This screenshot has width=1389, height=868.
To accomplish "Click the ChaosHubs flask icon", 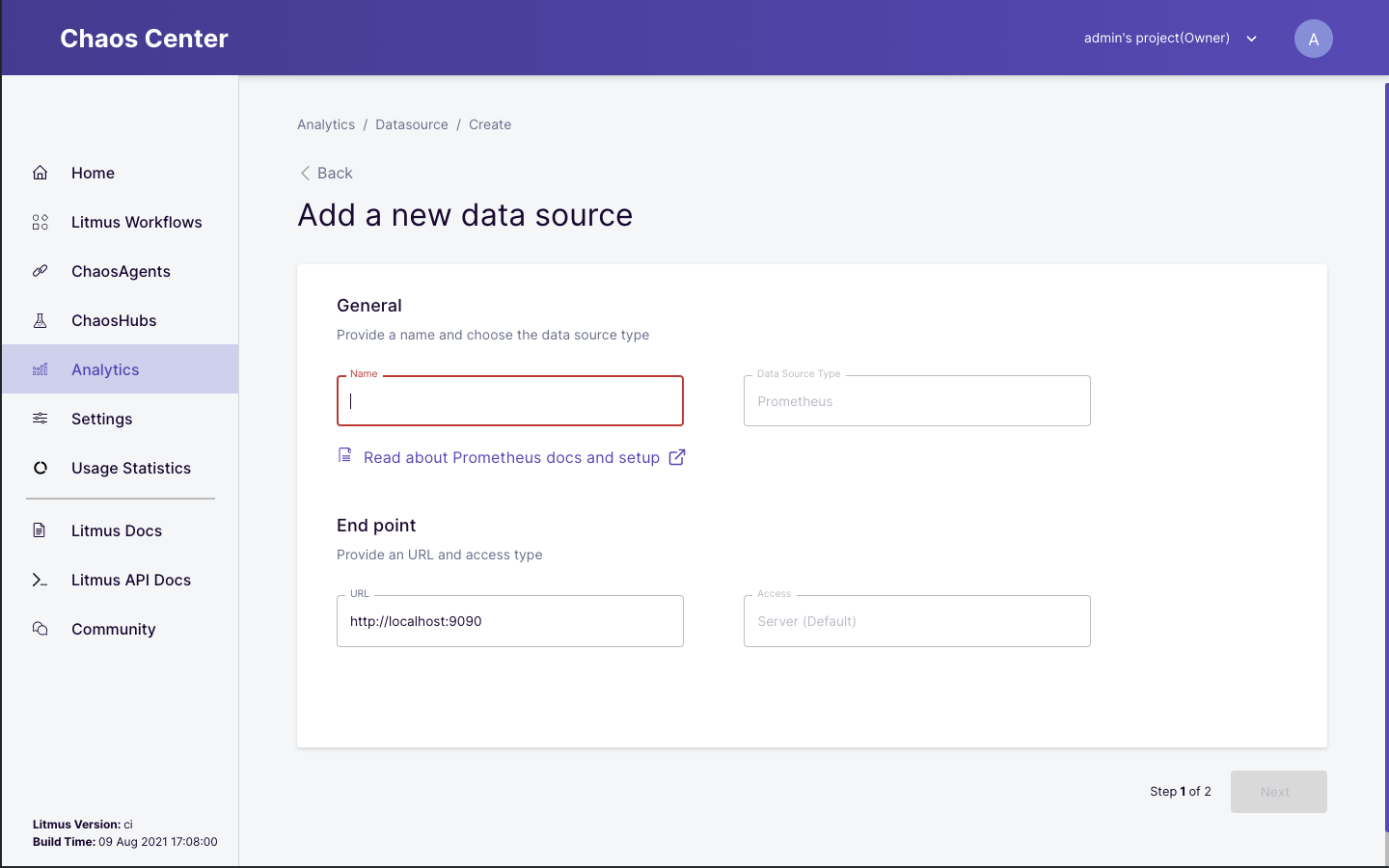I will (x=40, y=320).
